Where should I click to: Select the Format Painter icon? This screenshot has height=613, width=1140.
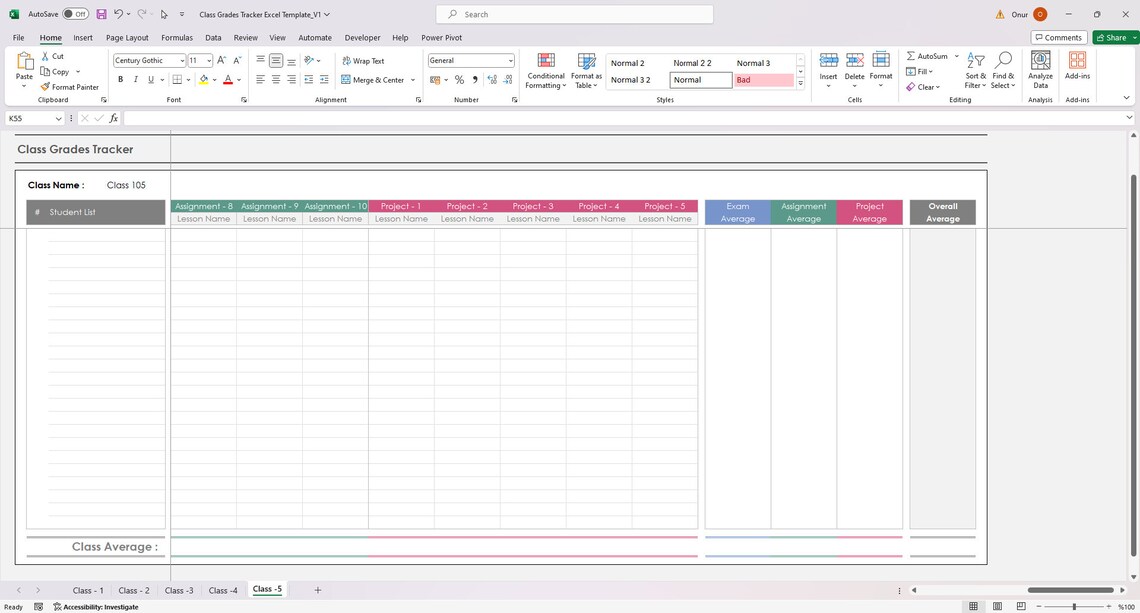[70, 87]
